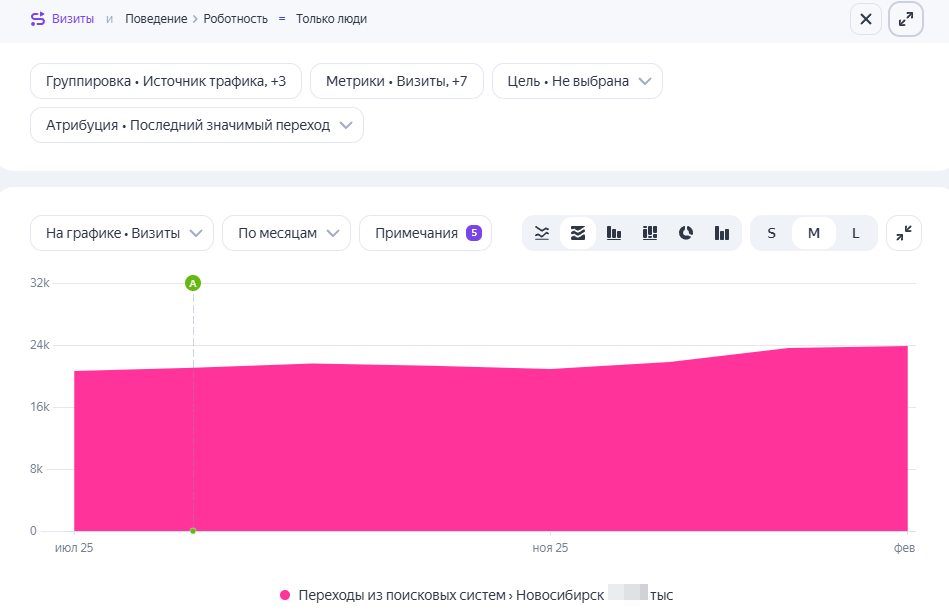Click the expand fullscreen arrows button
The width and height of the screenshot is (949, 611).
coord(905,19)
